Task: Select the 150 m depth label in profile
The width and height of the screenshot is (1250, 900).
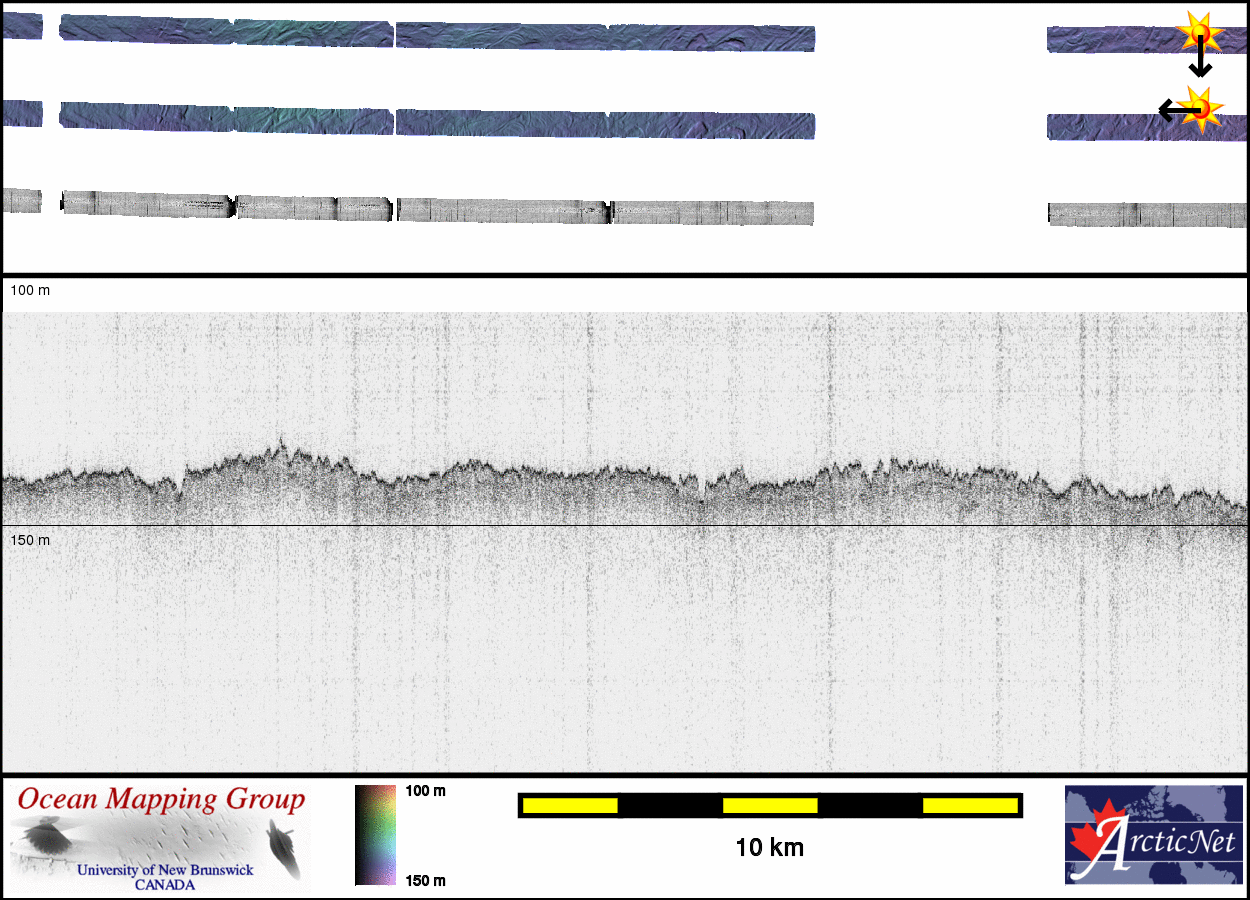Action: (x=30, y=540)
